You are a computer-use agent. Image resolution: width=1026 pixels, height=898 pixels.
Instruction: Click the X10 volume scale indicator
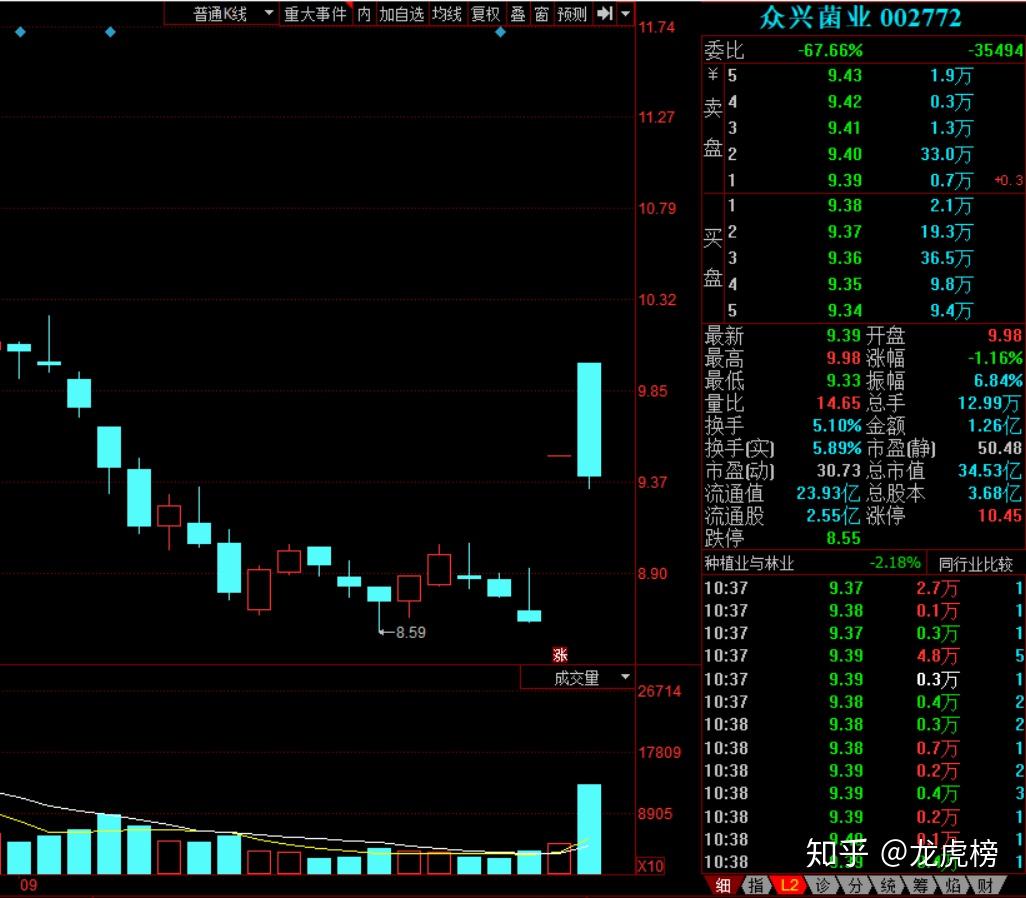coord(651,866)
